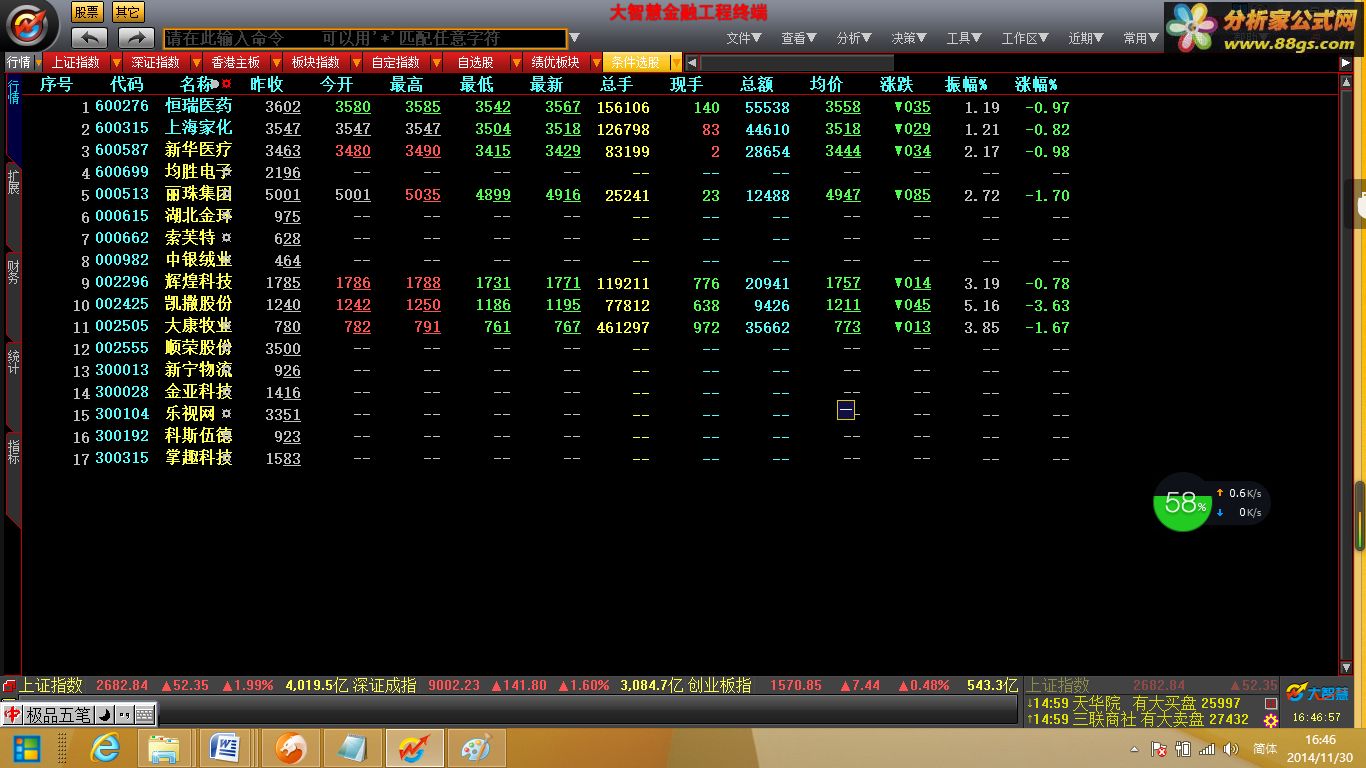Expand the 上证指数 tab dropdown arrow
1366x768 pixels.
coord(117,63)
